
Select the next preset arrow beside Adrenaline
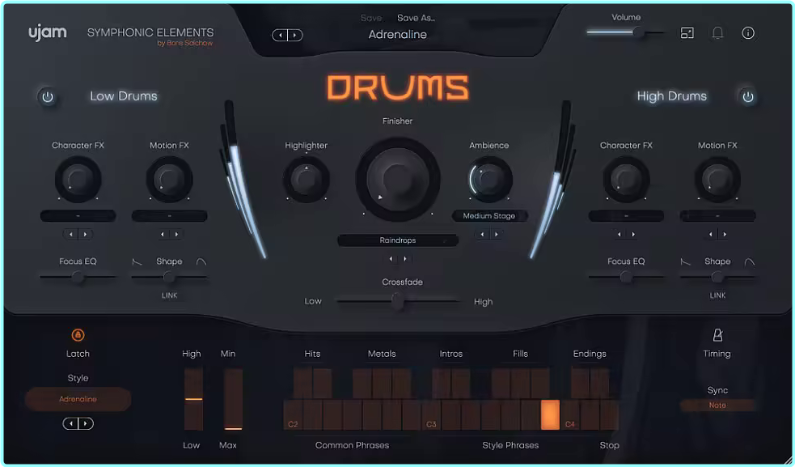click(295, 35)
